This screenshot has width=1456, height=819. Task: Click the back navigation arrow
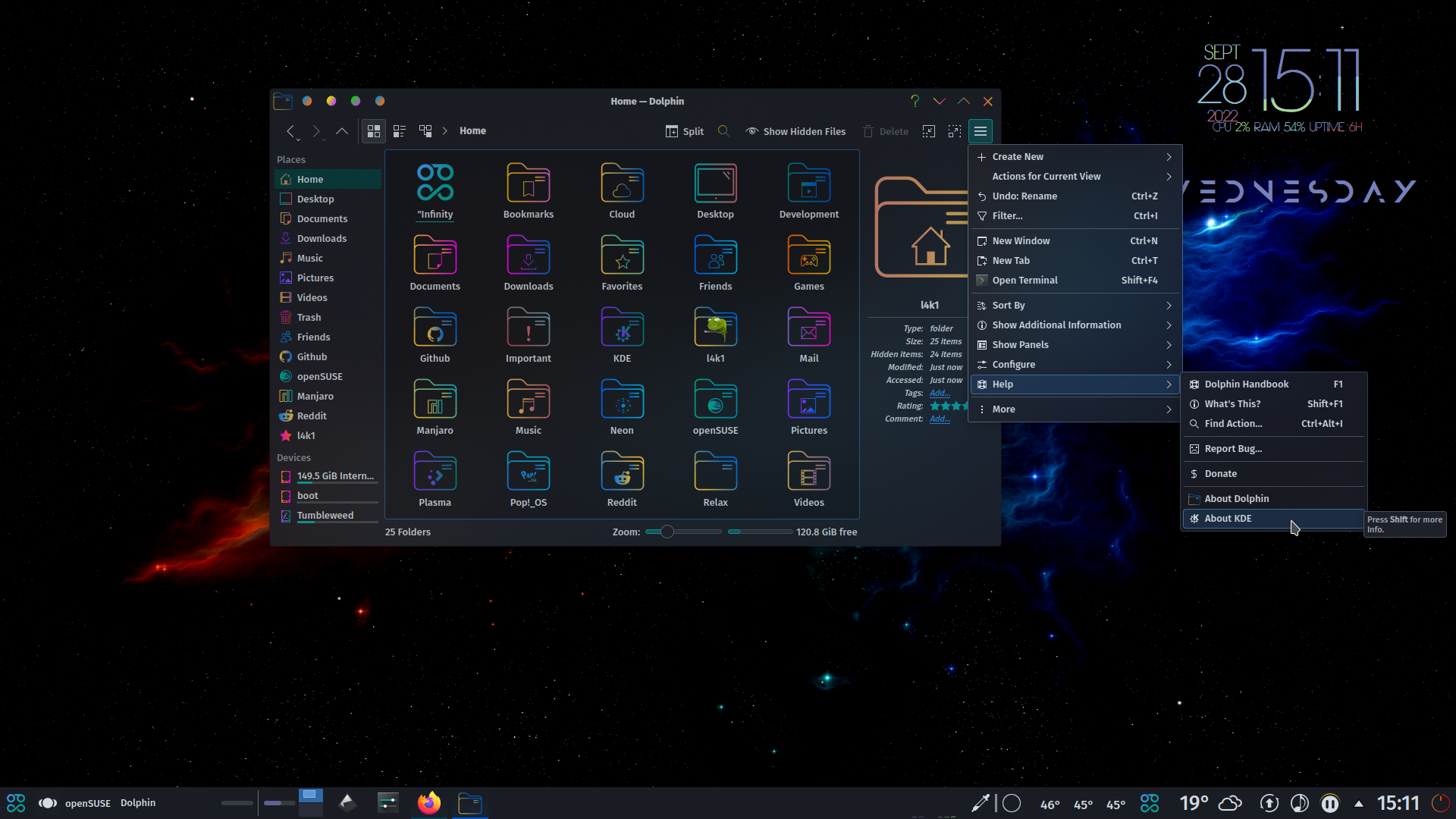tap(293, 131)
